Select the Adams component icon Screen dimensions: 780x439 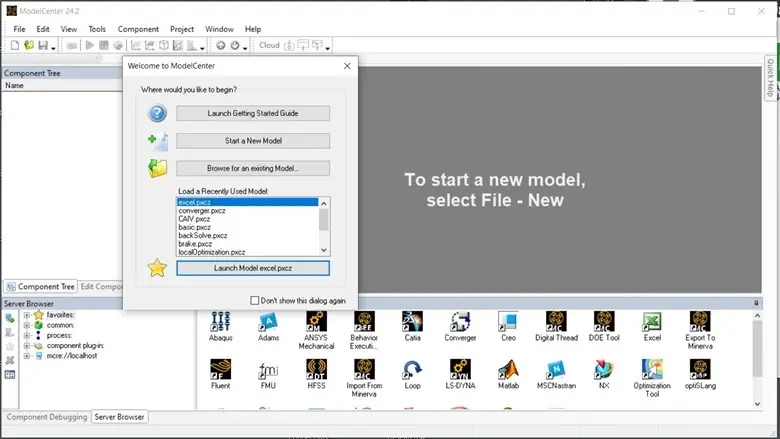point(268,322)
